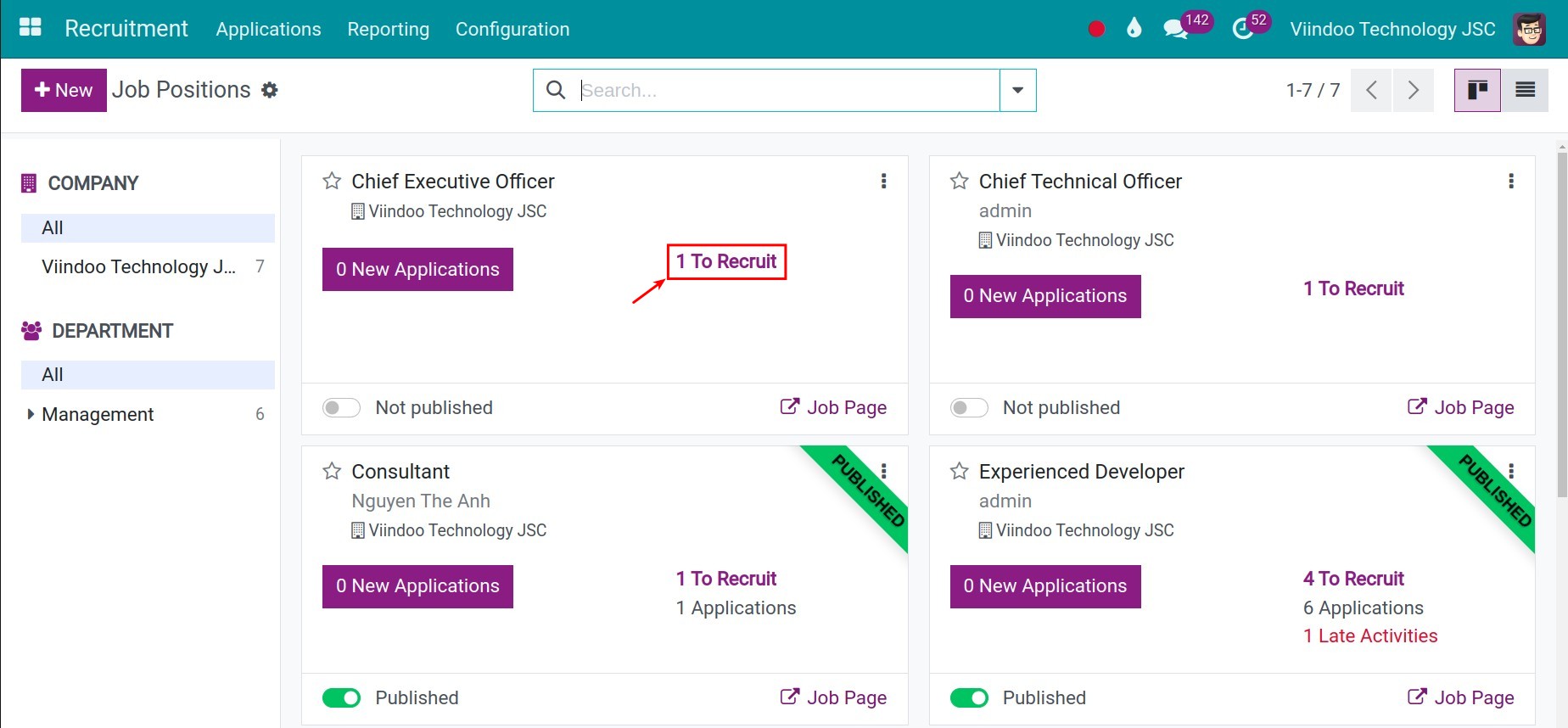Open the conversations icon showing 142

coord(1176,29)
